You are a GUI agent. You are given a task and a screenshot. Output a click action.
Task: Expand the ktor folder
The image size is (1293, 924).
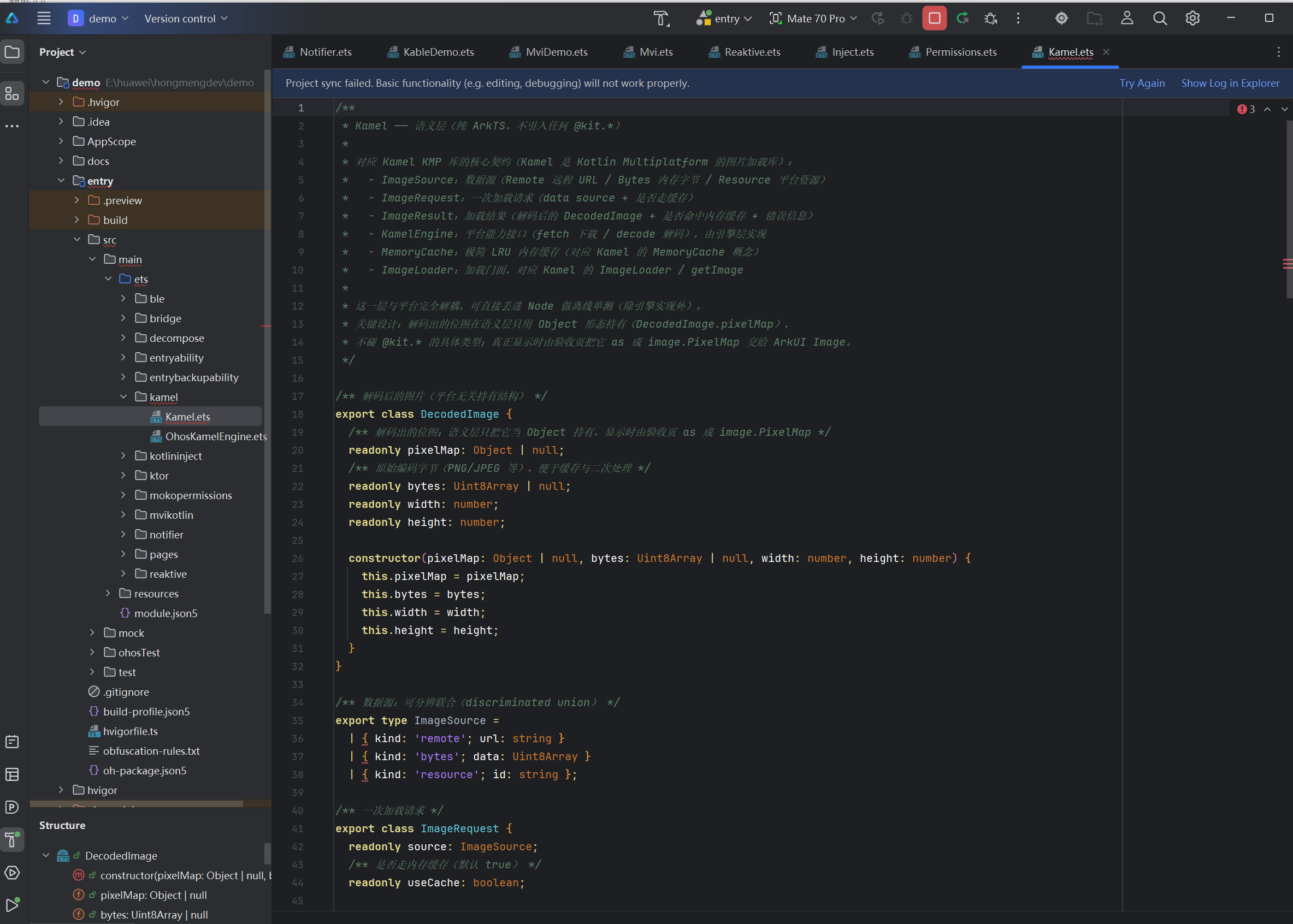[123, 476]
